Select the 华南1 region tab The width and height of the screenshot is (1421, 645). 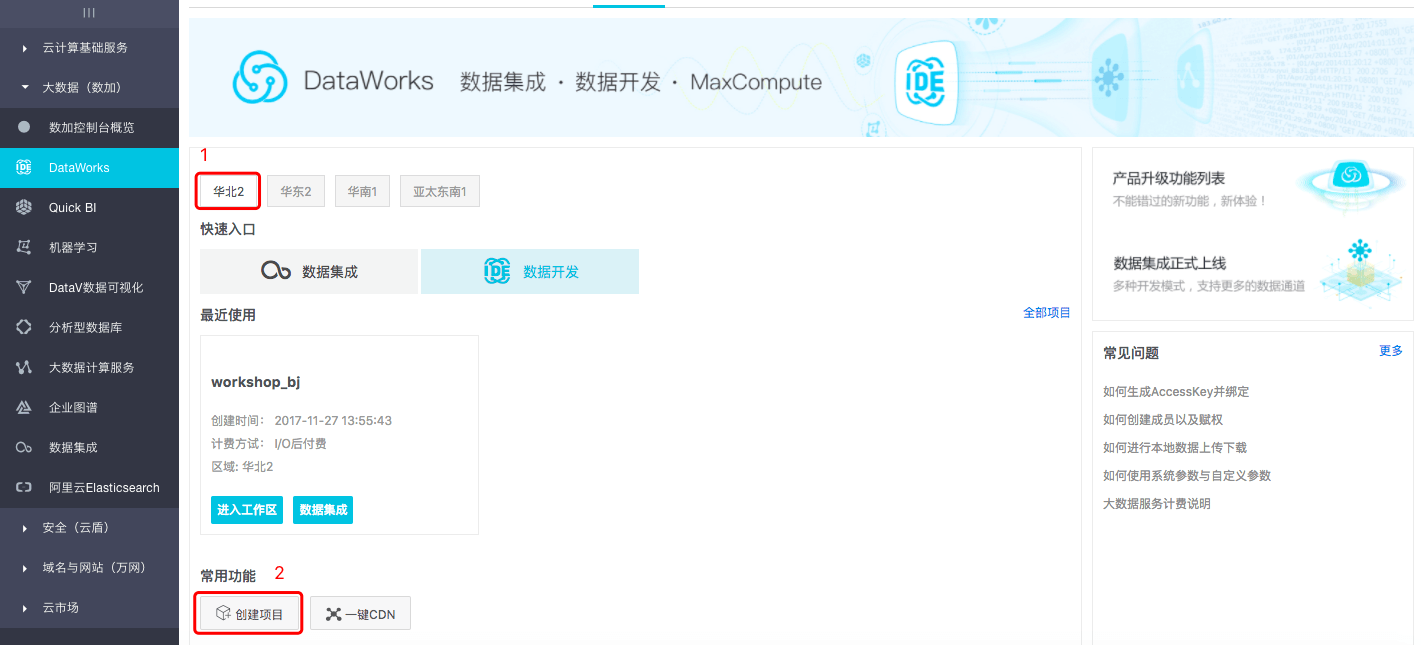coord(362,191)
